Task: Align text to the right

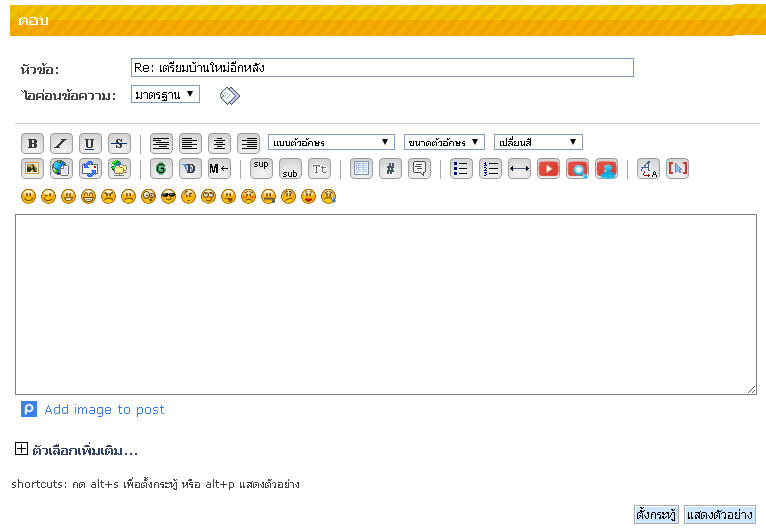Action: point(248,144)
